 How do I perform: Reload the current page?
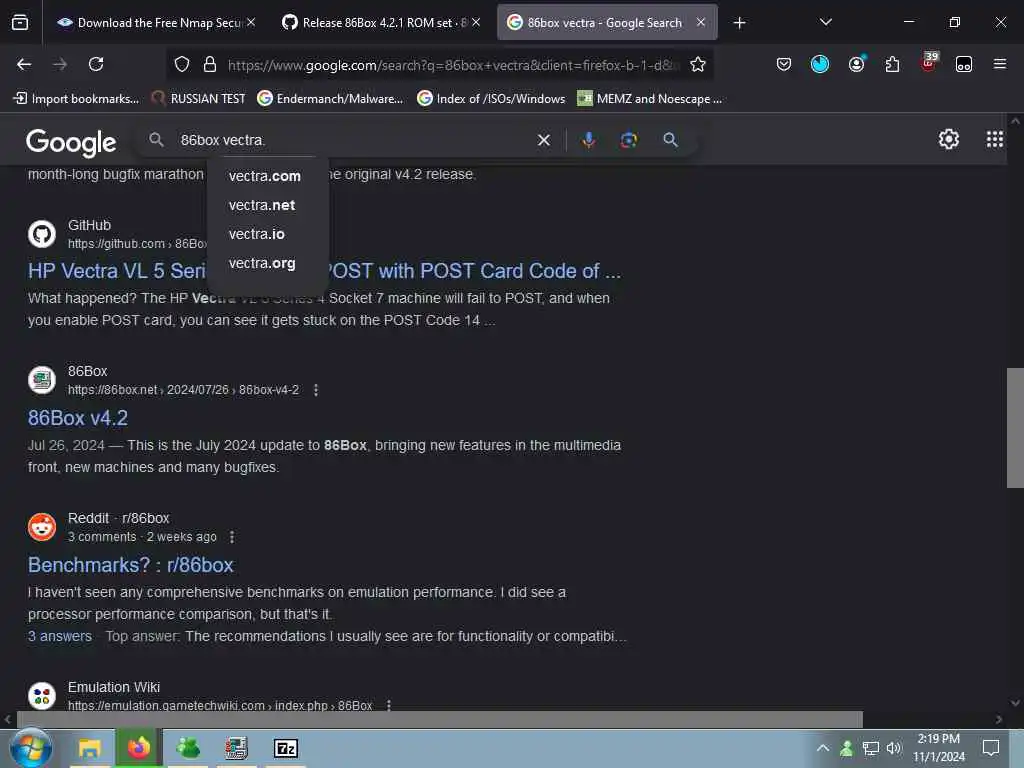click(x=96, y=64)
